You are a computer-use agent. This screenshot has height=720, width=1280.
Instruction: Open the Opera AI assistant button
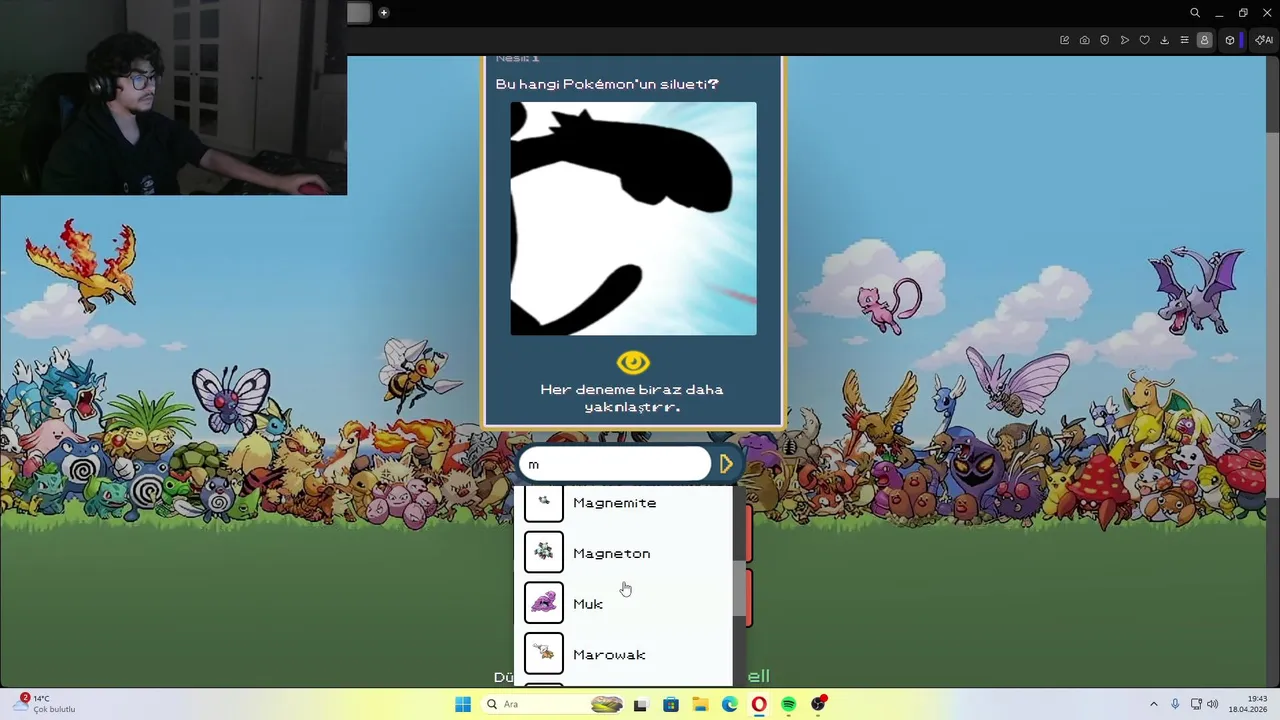click(1264, 40)
